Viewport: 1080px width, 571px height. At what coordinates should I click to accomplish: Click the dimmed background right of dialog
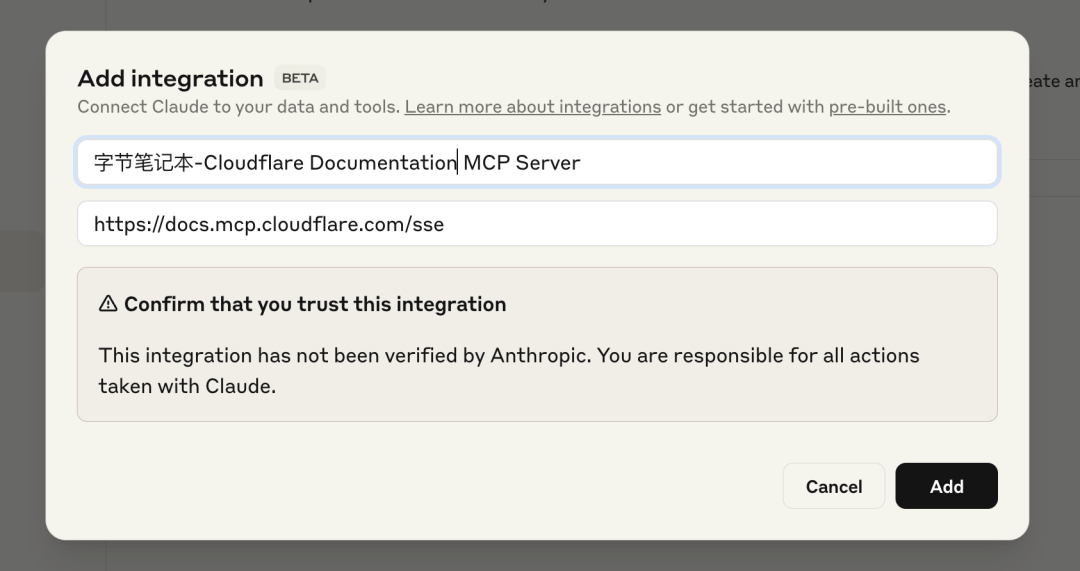tap(1055, 300)
